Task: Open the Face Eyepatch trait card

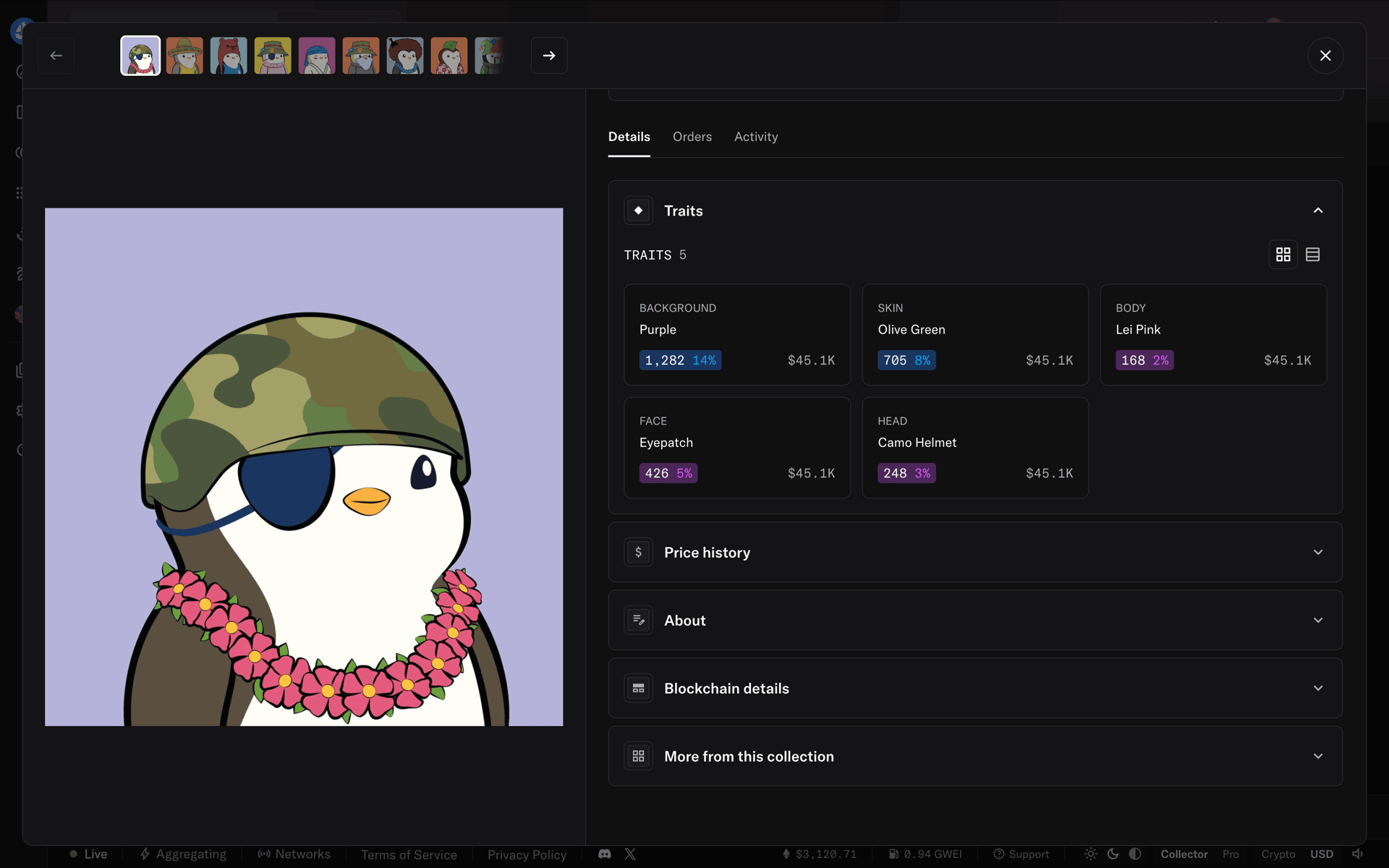Action: pos(737,448)
